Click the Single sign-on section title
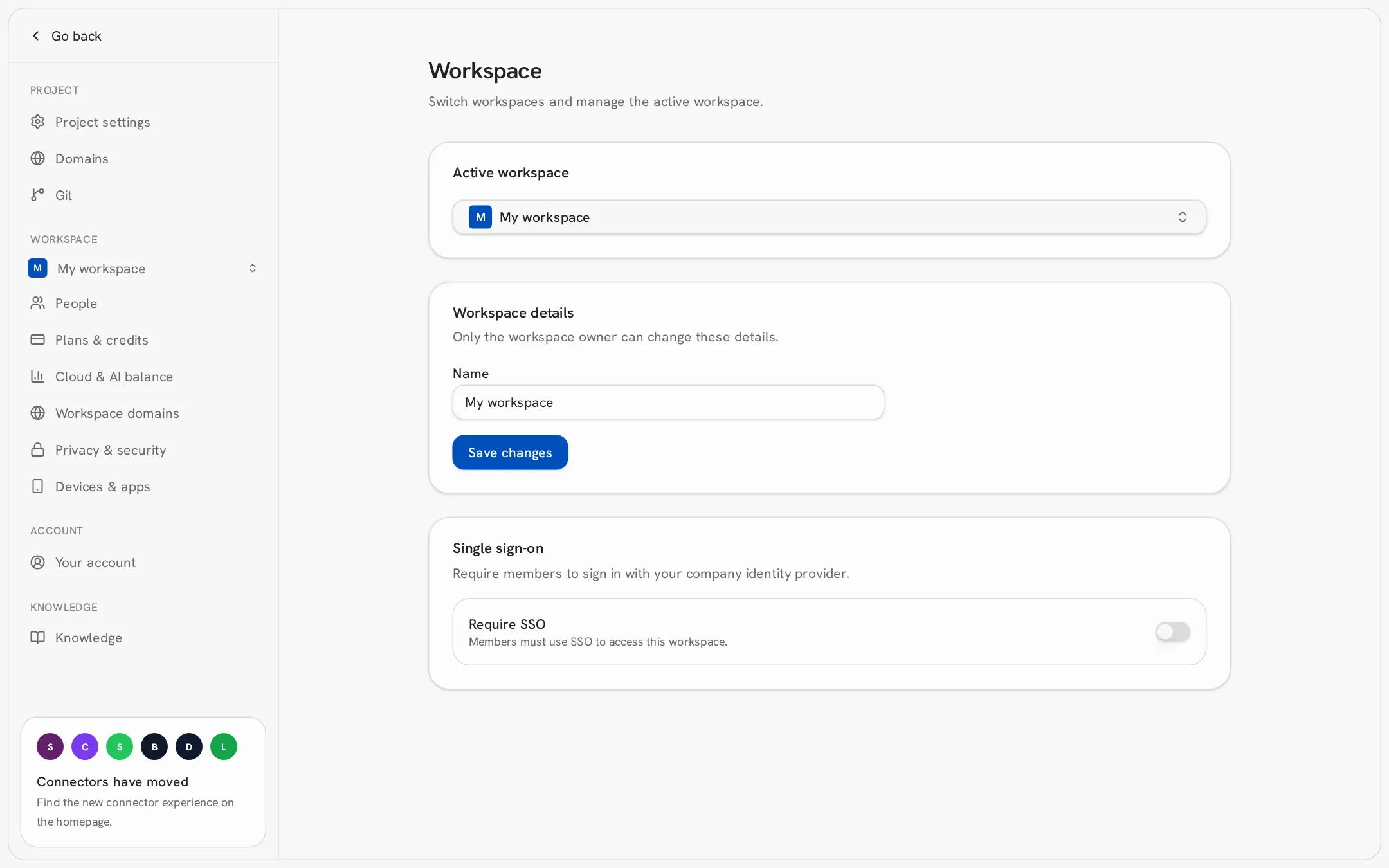The width and height of the screenshot is (1389, 868). [498, 548]
